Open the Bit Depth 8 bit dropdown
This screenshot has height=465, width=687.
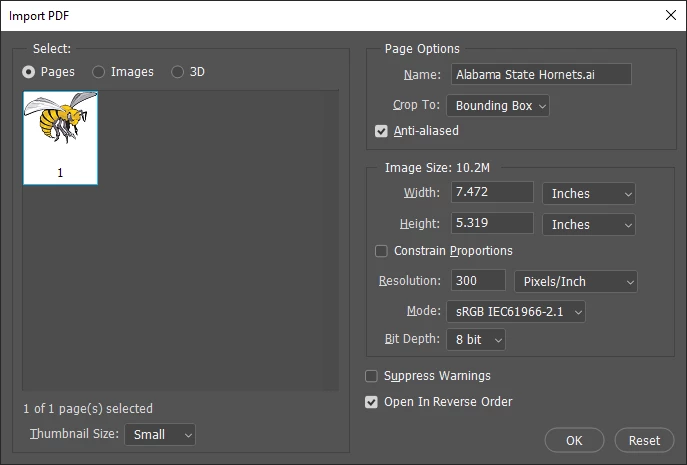coord(476,340)
